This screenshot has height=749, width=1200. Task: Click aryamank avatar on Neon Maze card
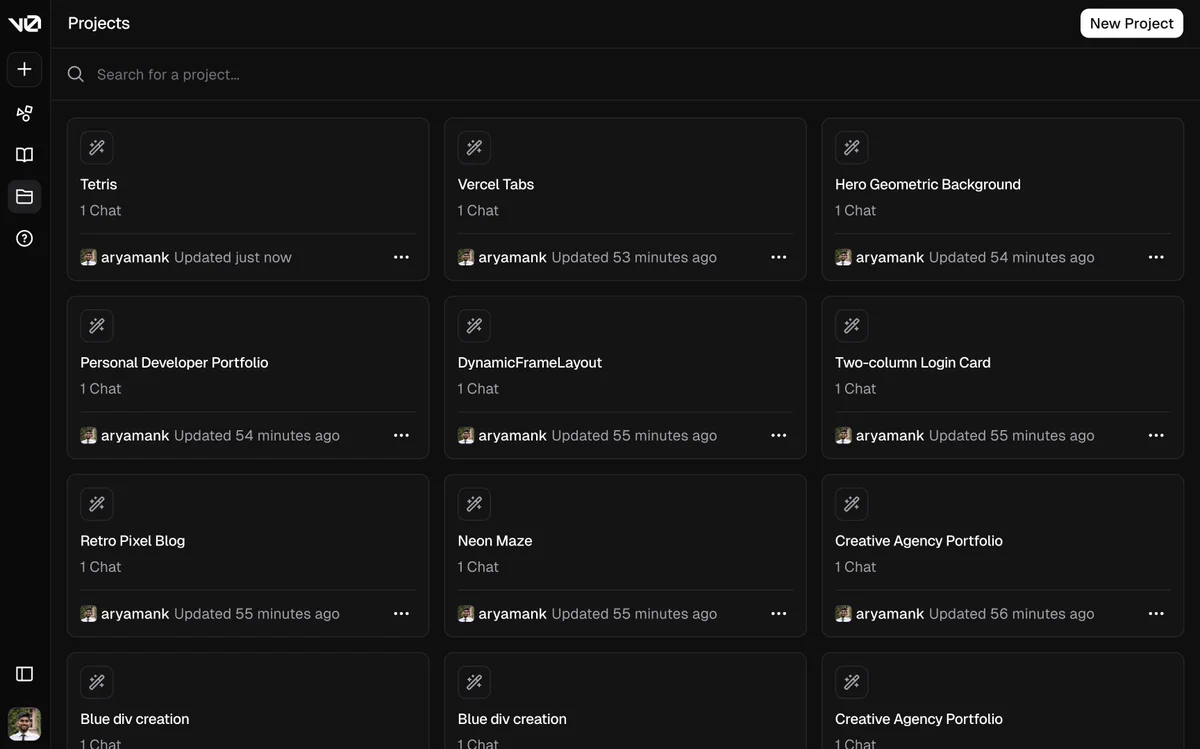(466, 613)
